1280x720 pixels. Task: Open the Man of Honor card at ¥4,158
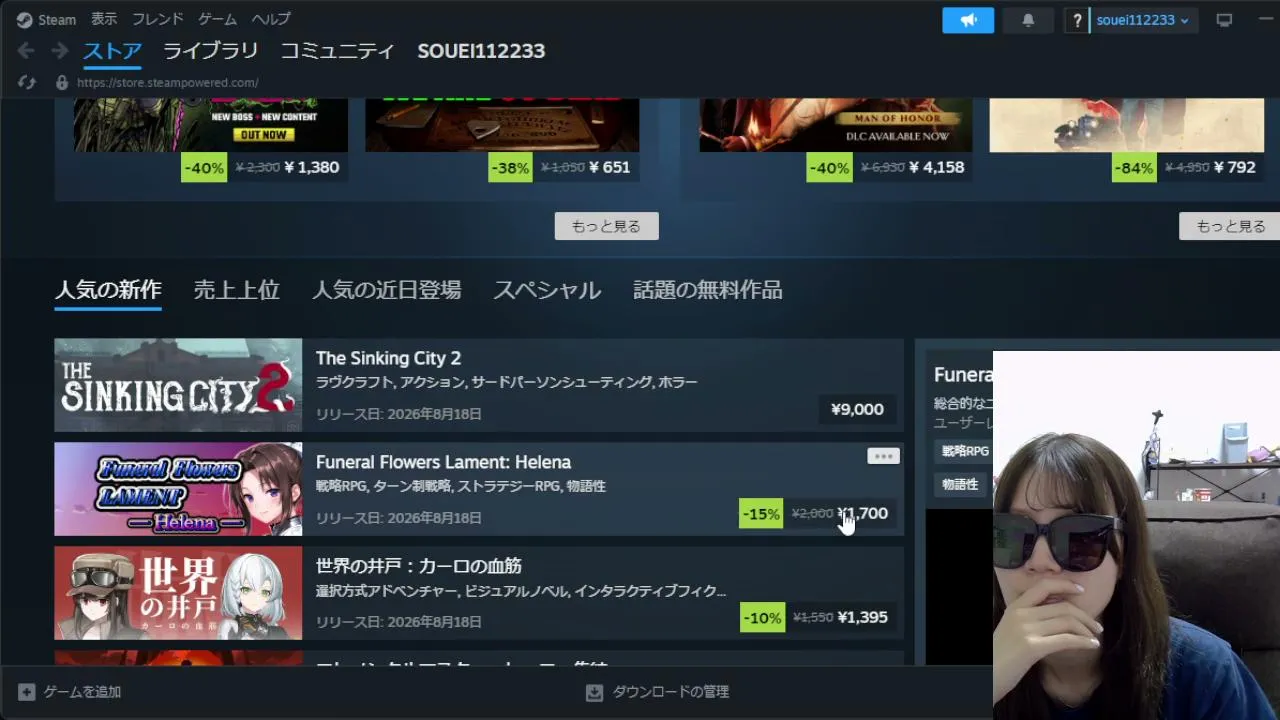pyautogui.click(x=836, y=140)
